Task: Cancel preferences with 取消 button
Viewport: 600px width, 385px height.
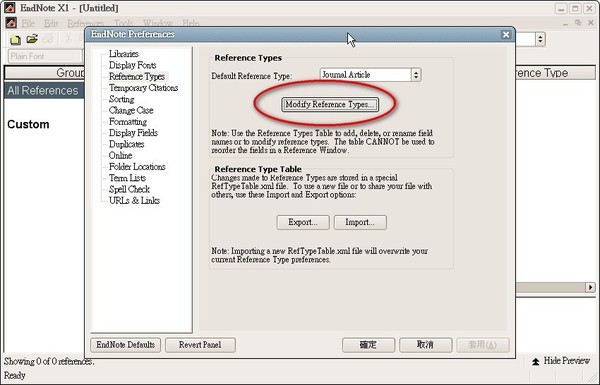Action: (426, 345)
